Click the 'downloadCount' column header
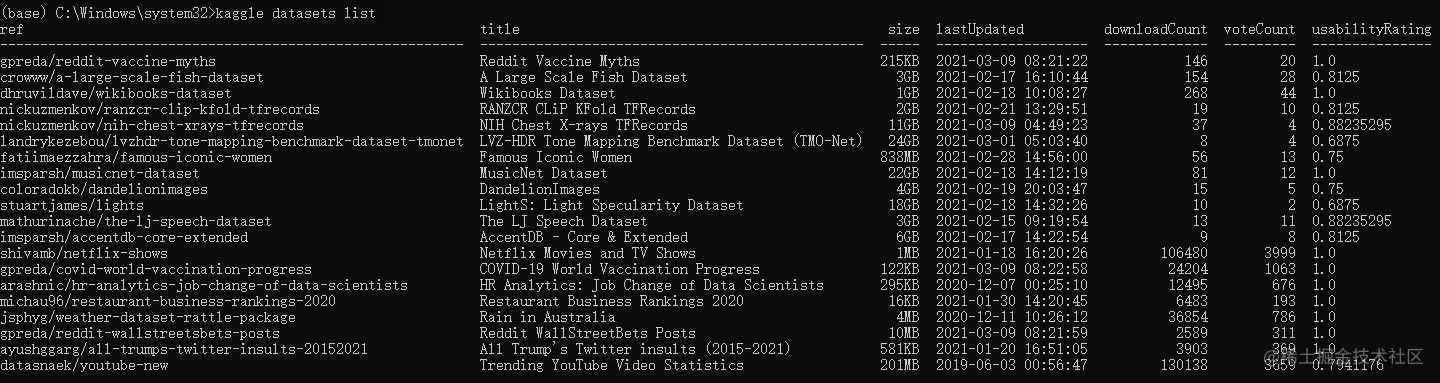This screenshot has height=383, width=1440. coord(1156,29)
